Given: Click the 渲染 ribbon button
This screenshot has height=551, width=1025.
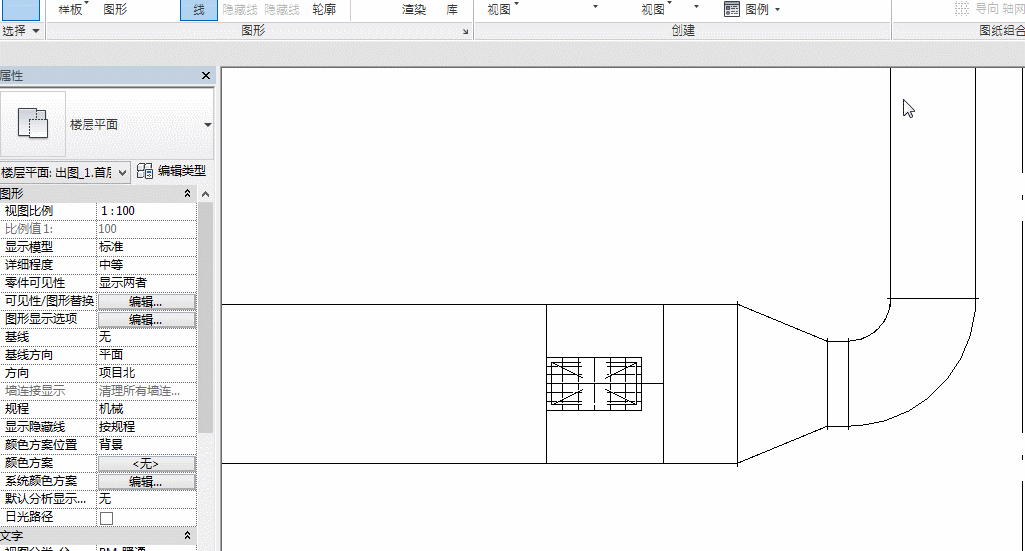Looking at the screenshot, I should (x=414, y=9).
